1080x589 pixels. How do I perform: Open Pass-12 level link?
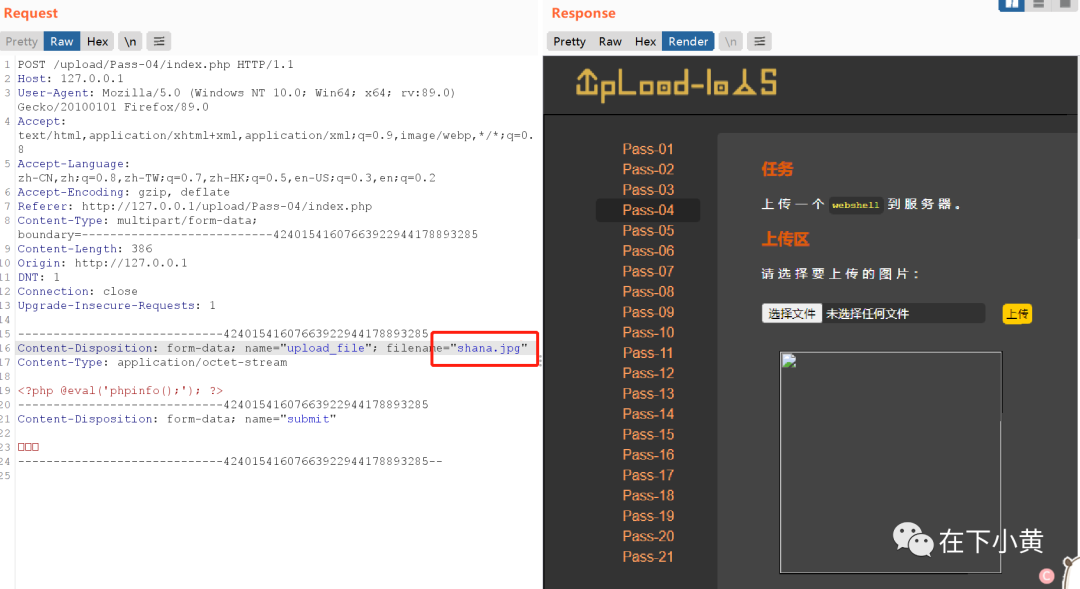[648, 373]
